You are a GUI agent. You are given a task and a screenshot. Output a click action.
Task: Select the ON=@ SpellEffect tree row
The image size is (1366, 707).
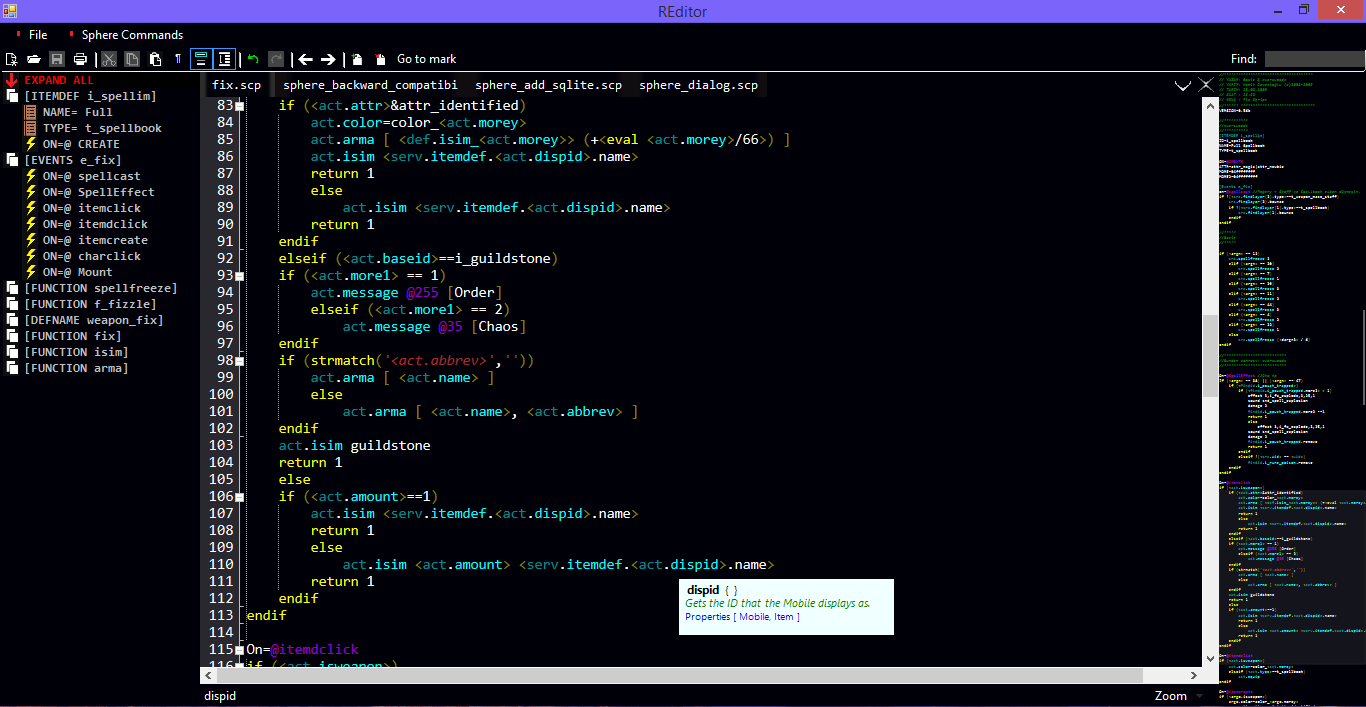(98, 192)
